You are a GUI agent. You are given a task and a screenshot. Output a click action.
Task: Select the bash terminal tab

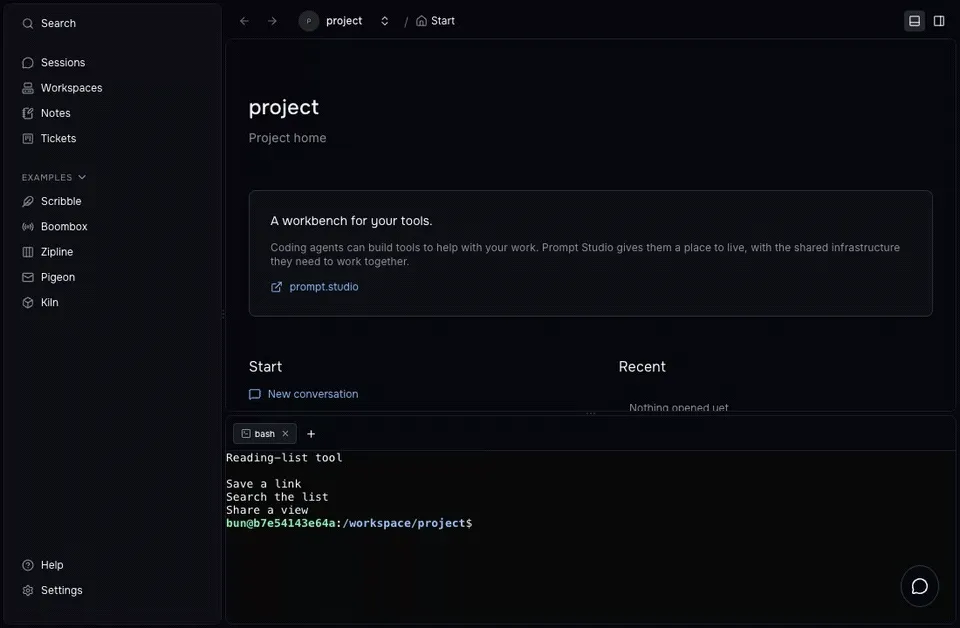(264, 433)
